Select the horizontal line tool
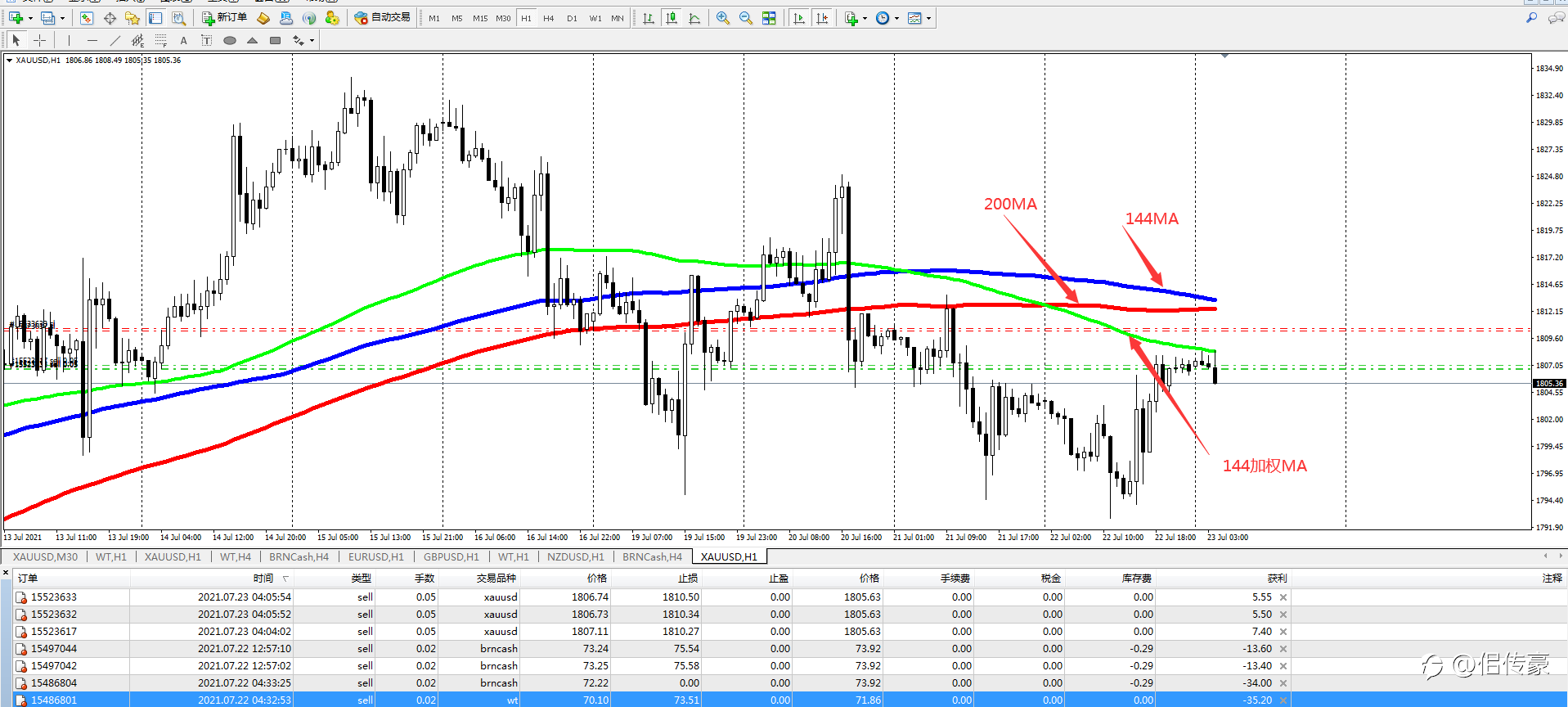1568x707 pixels. click(92, 40)
